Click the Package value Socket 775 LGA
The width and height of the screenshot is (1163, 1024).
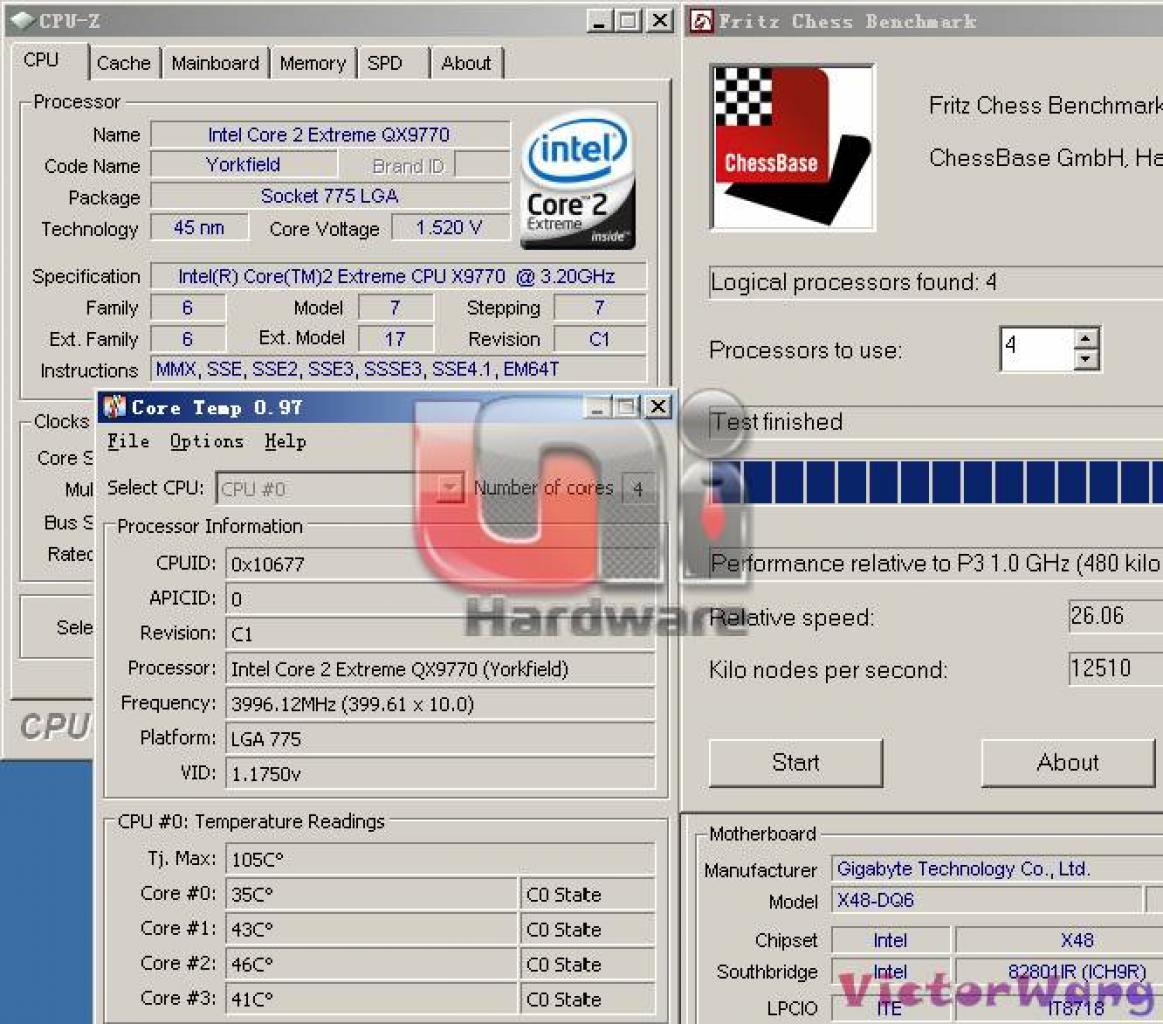[x=330, y=196]
